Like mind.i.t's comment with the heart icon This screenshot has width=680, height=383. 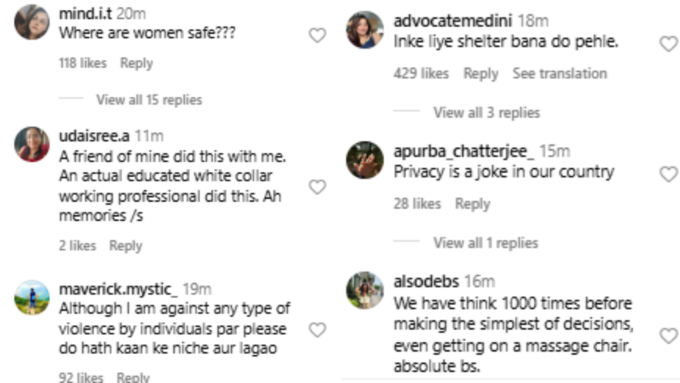pyautogui.click(x=317, y=35)
